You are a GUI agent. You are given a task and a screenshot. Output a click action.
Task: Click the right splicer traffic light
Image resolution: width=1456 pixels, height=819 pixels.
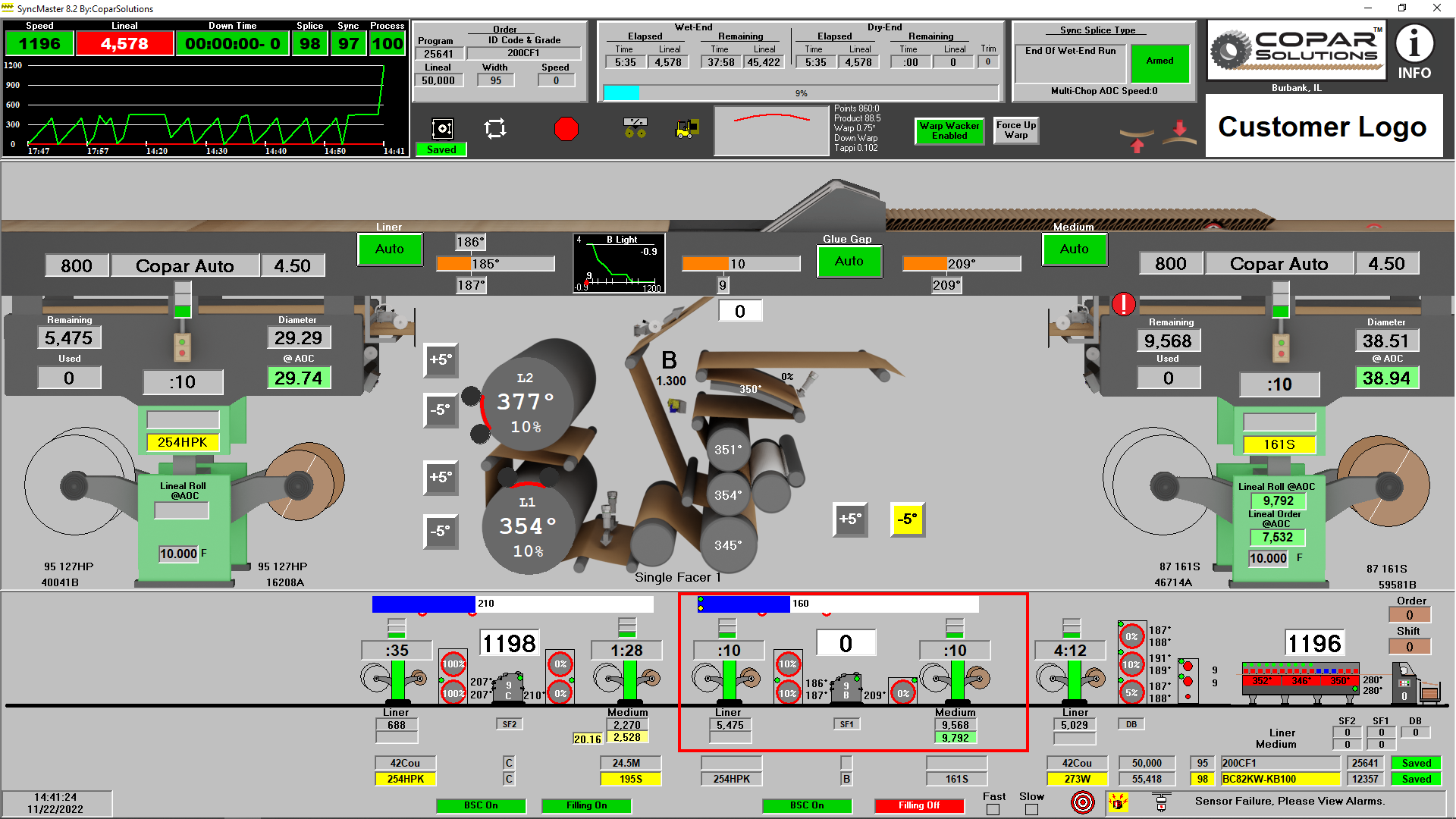1281,348
